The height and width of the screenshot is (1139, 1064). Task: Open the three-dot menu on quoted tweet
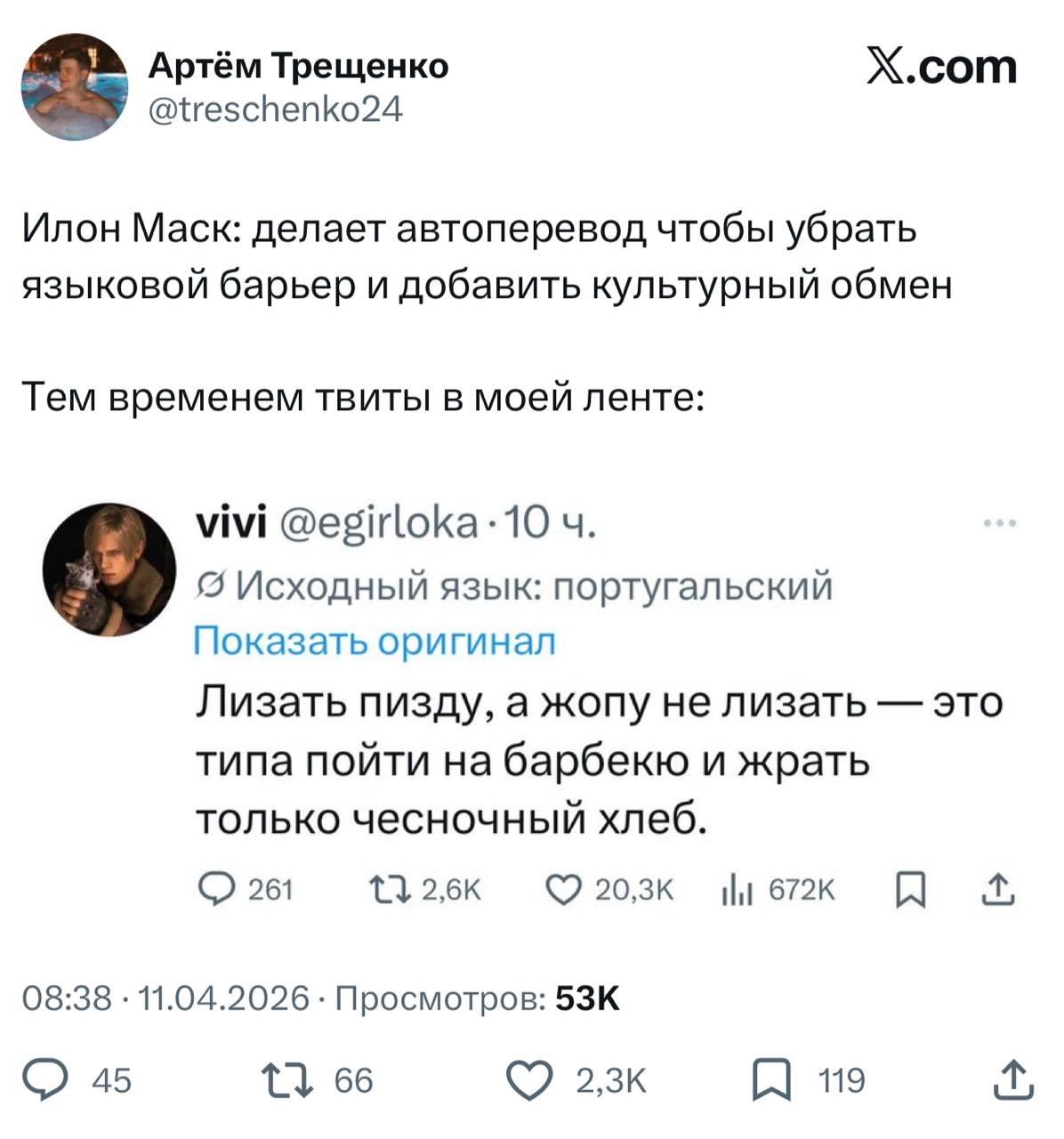coord(1000,524)
